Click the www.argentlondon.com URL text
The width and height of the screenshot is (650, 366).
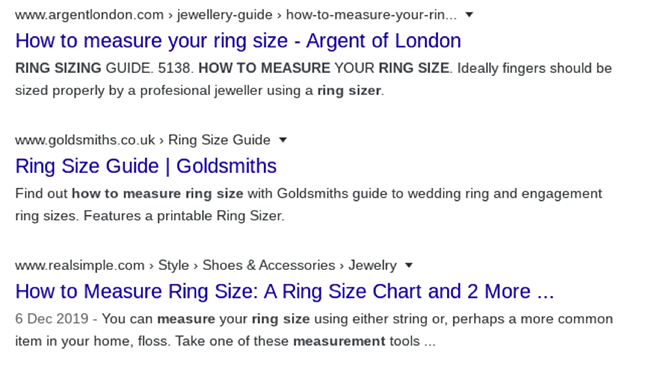89,15
